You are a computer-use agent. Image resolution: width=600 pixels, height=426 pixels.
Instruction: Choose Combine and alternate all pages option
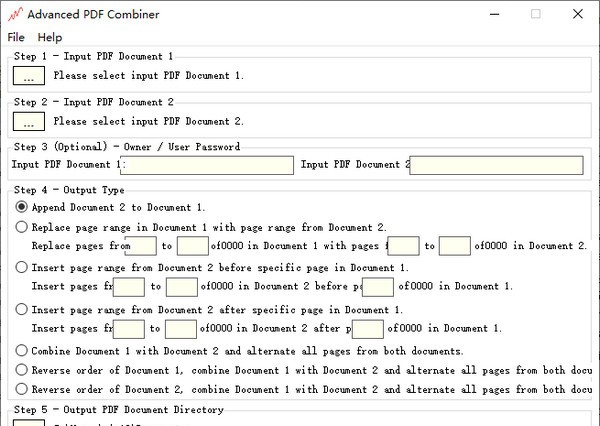click(22, 351)
